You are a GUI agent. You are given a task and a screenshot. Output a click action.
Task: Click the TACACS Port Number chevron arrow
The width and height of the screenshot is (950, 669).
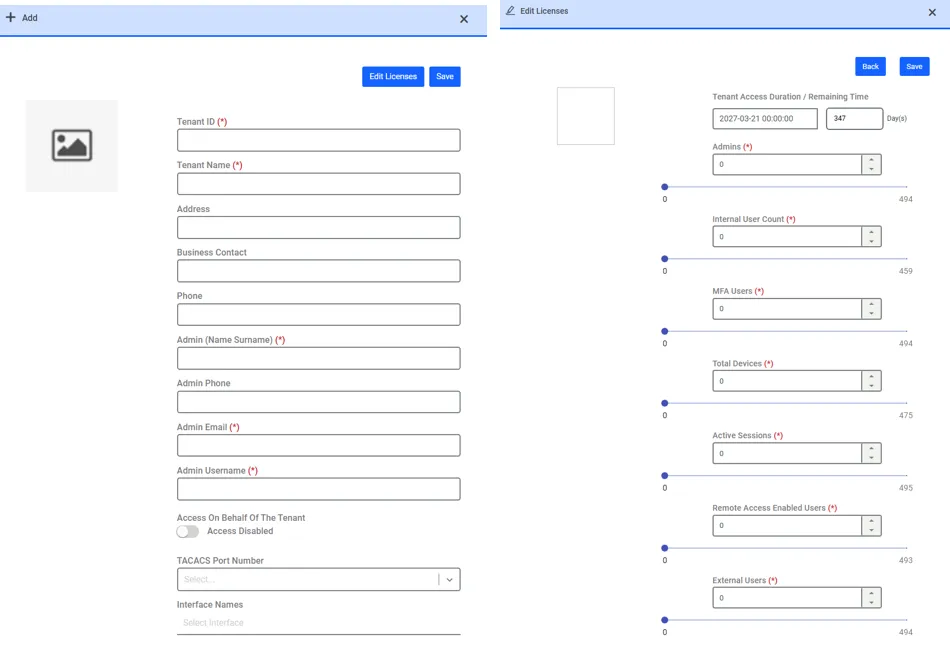[x=450, y=580]
